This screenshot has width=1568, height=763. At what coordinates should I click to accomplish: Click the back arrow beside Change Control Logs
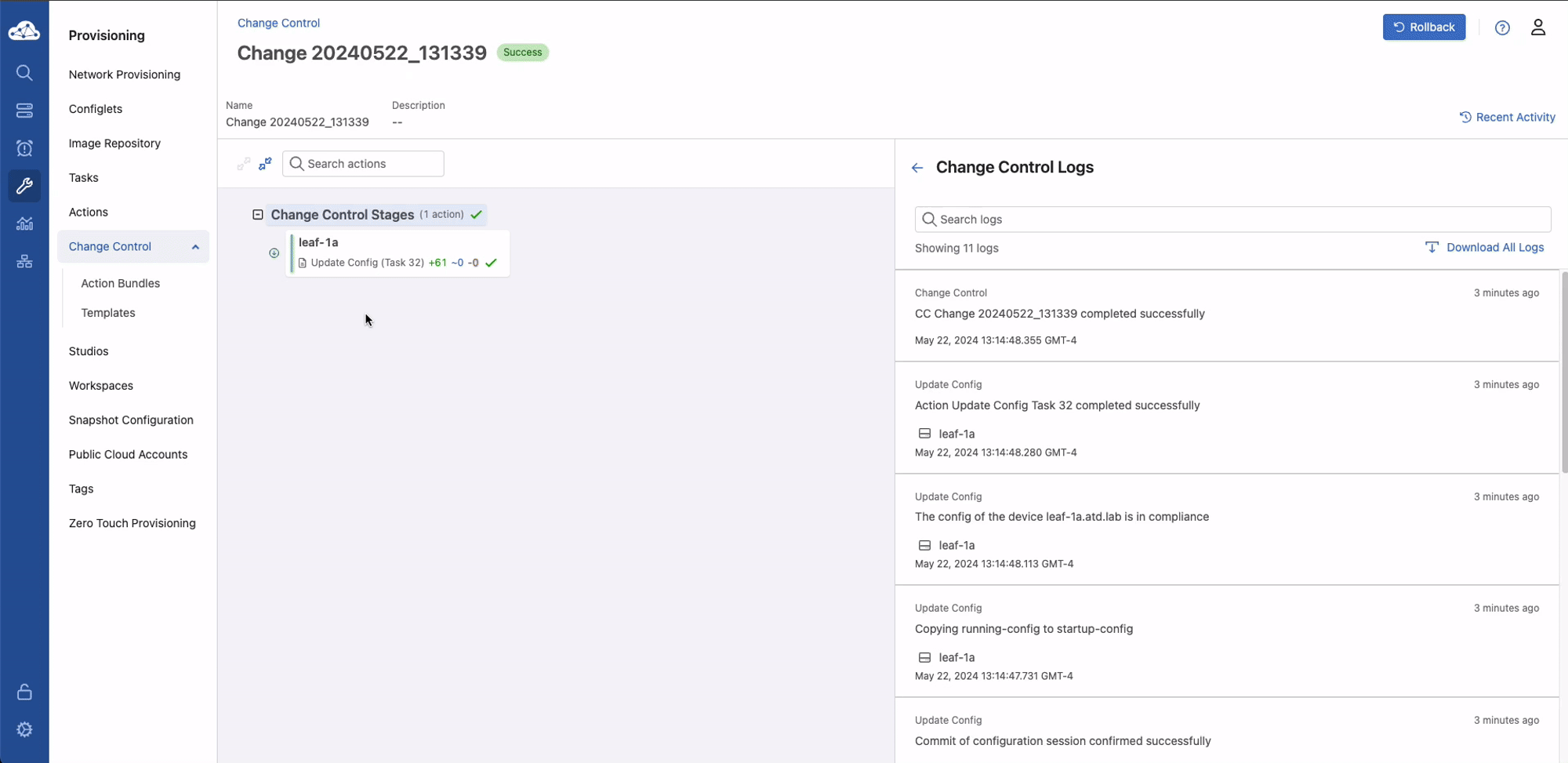pos(917,168)
